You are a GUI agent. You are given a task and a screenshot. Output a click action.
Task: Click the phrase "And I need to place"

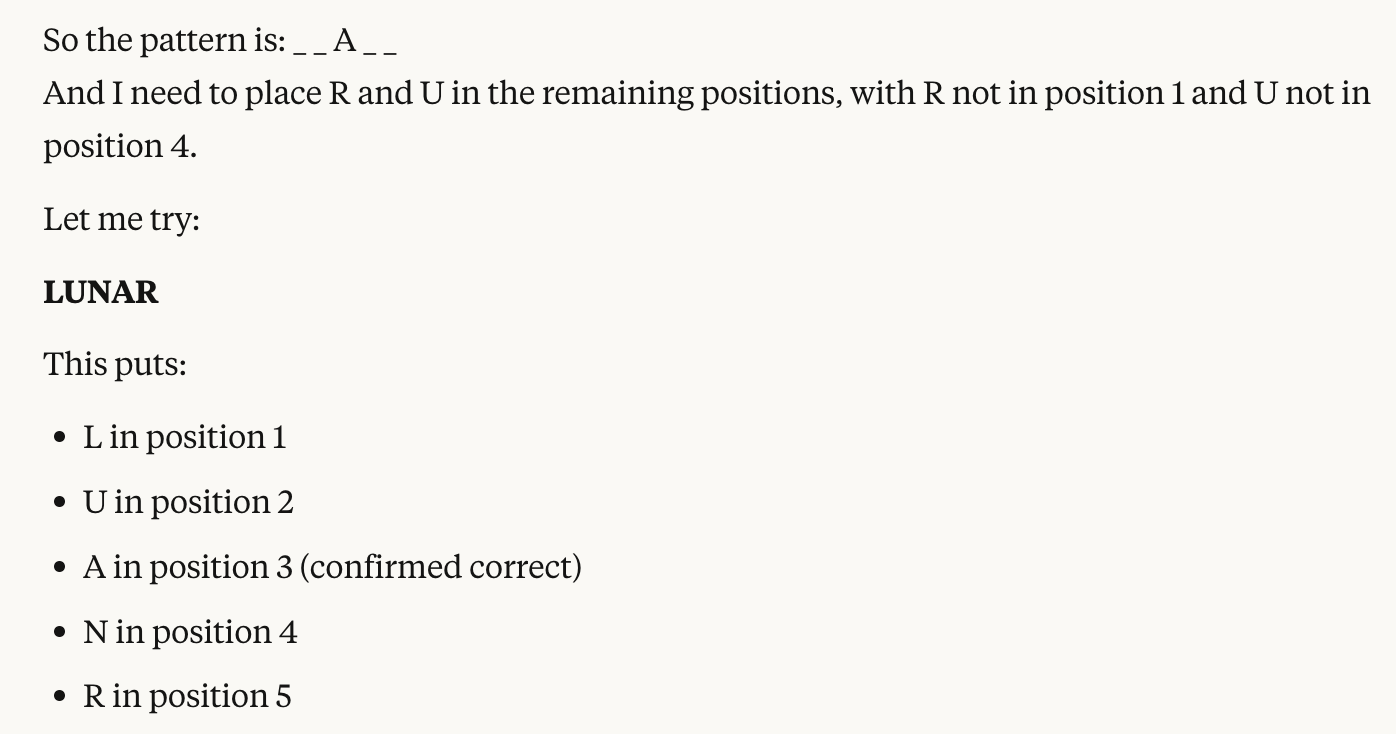click(183, 93)
